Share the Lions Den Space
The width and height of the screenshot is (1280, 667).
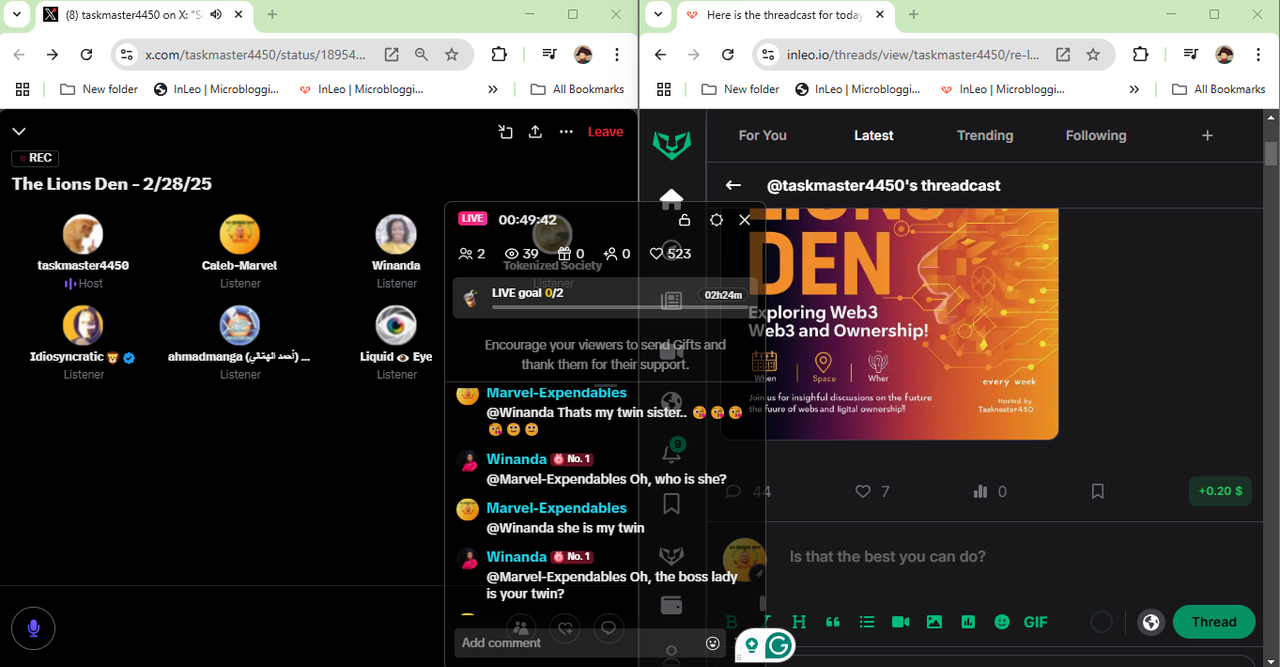point(535,131)
